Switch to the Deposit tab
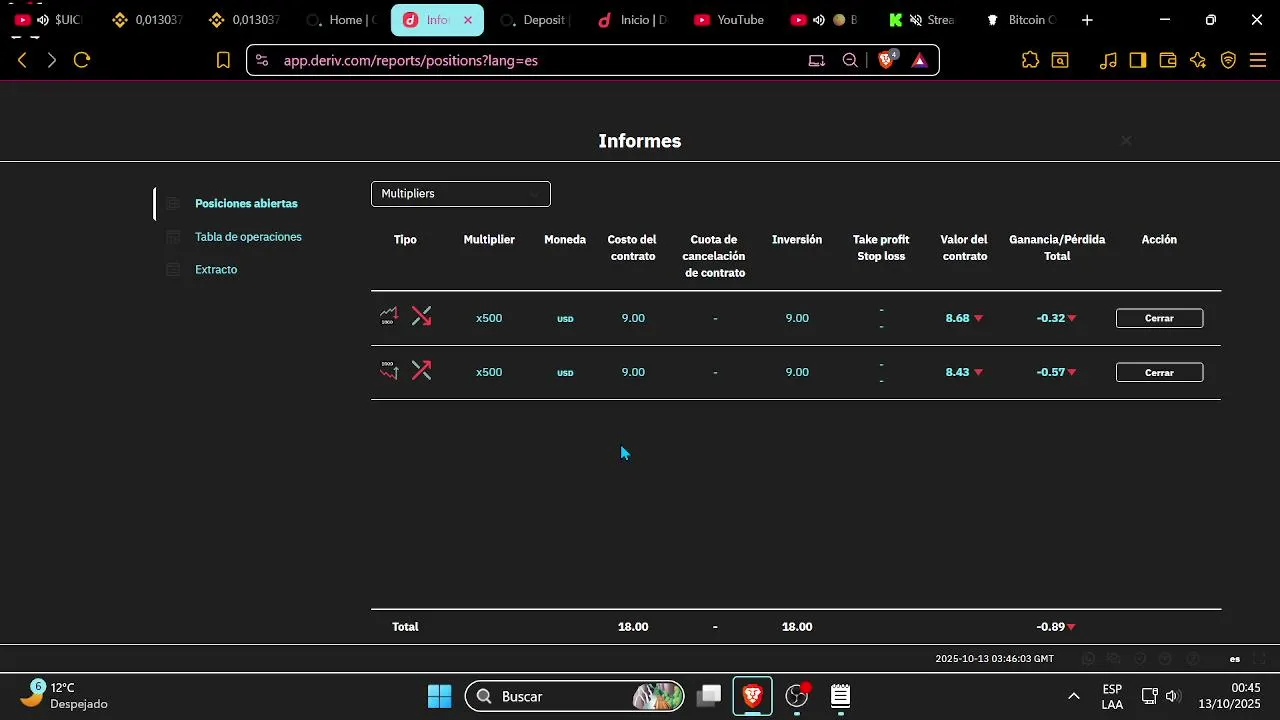The height and width of the screenshot is (720, 1280). click(x=534, y=20)
